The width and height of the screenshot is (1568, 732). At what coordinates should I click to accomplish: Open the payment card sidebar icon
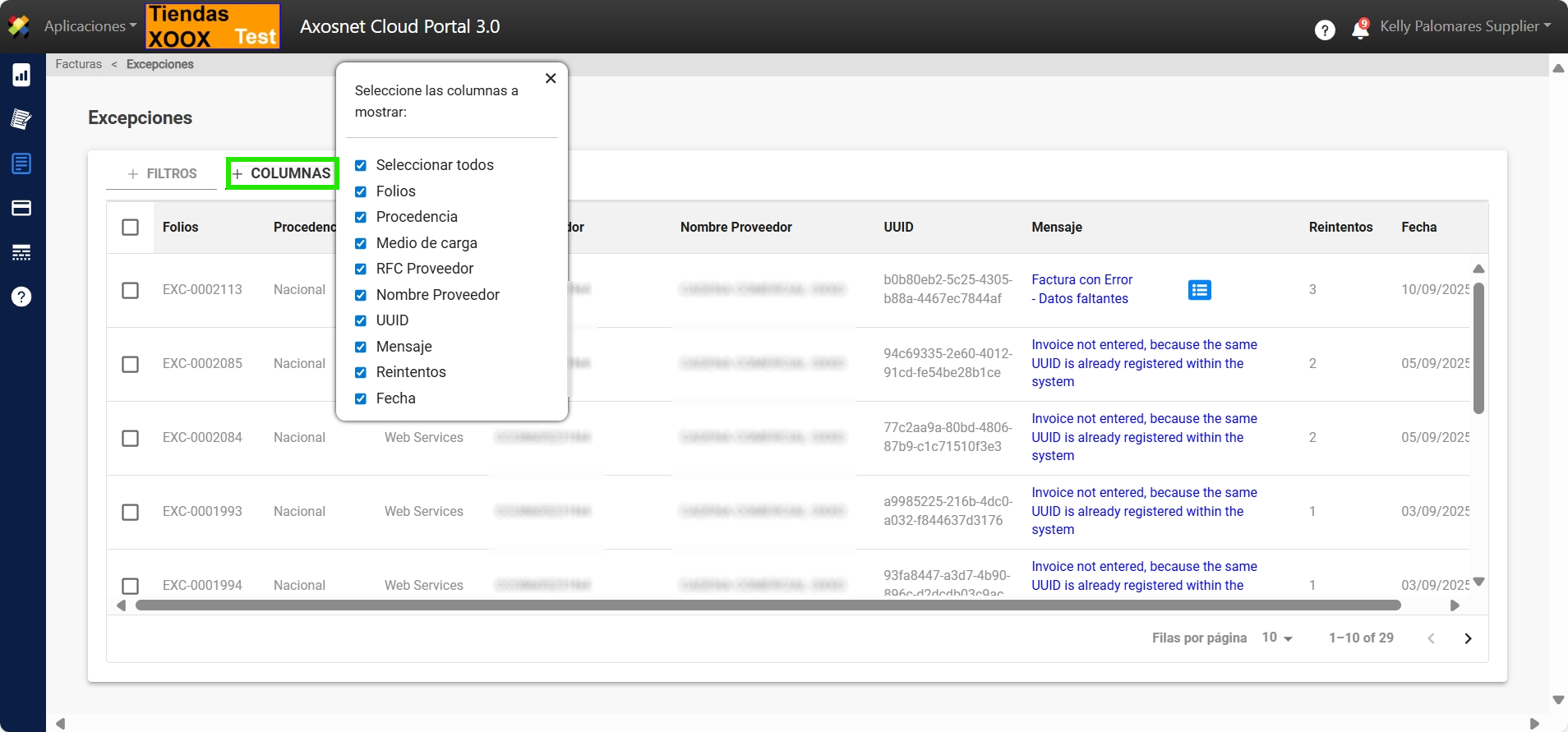(x=21, y=208)
